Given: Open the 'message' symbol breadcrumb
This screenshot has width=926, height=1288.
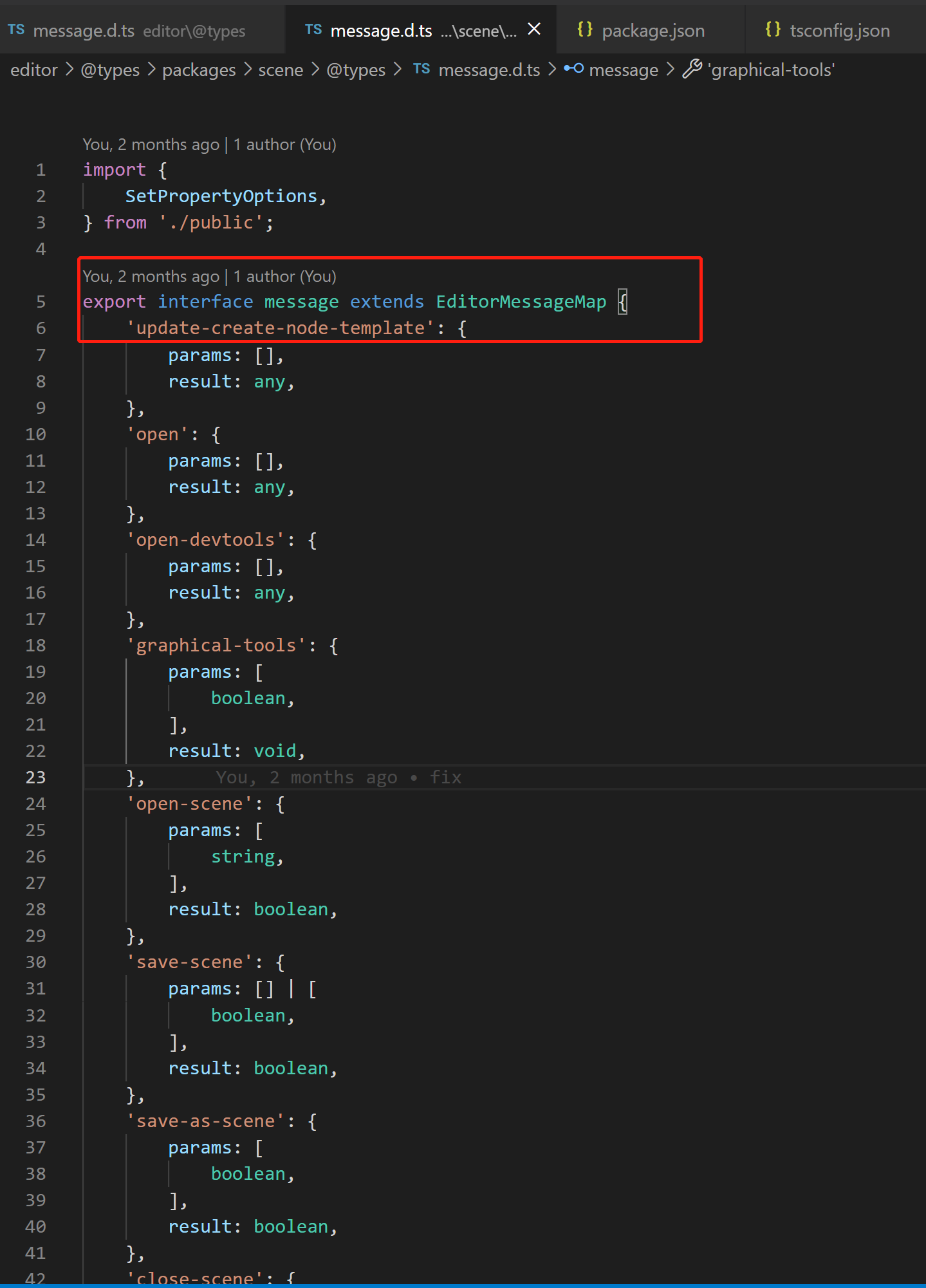Looking at the screenshot, I should click(624, 70).
